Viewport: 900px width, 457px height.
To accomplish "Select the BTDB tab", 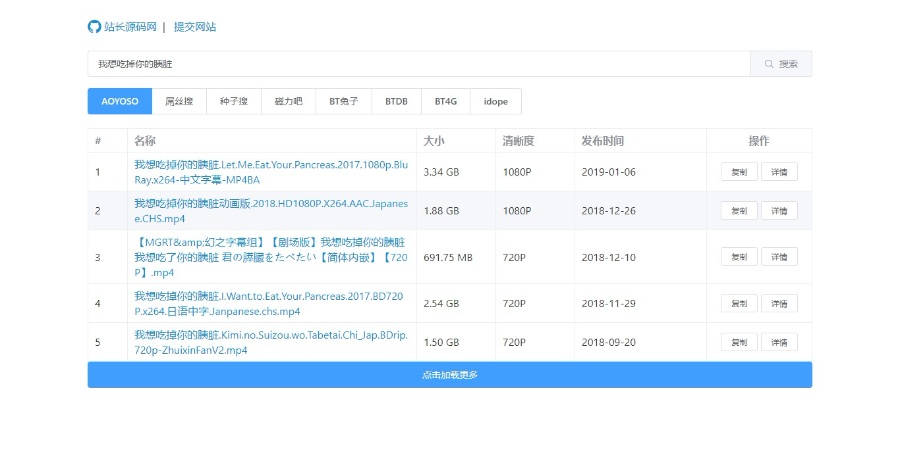I will [396, 101].
